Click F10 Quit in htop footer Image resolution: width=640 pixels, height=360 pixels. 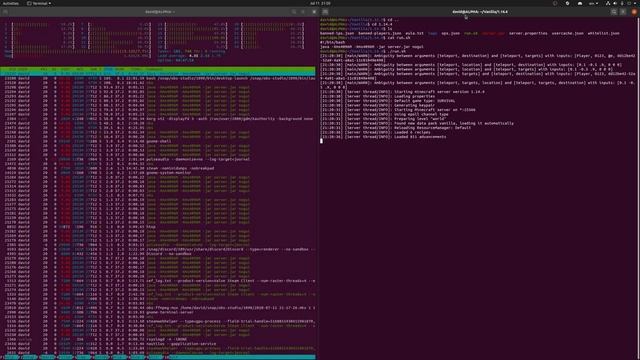(172, 357)
